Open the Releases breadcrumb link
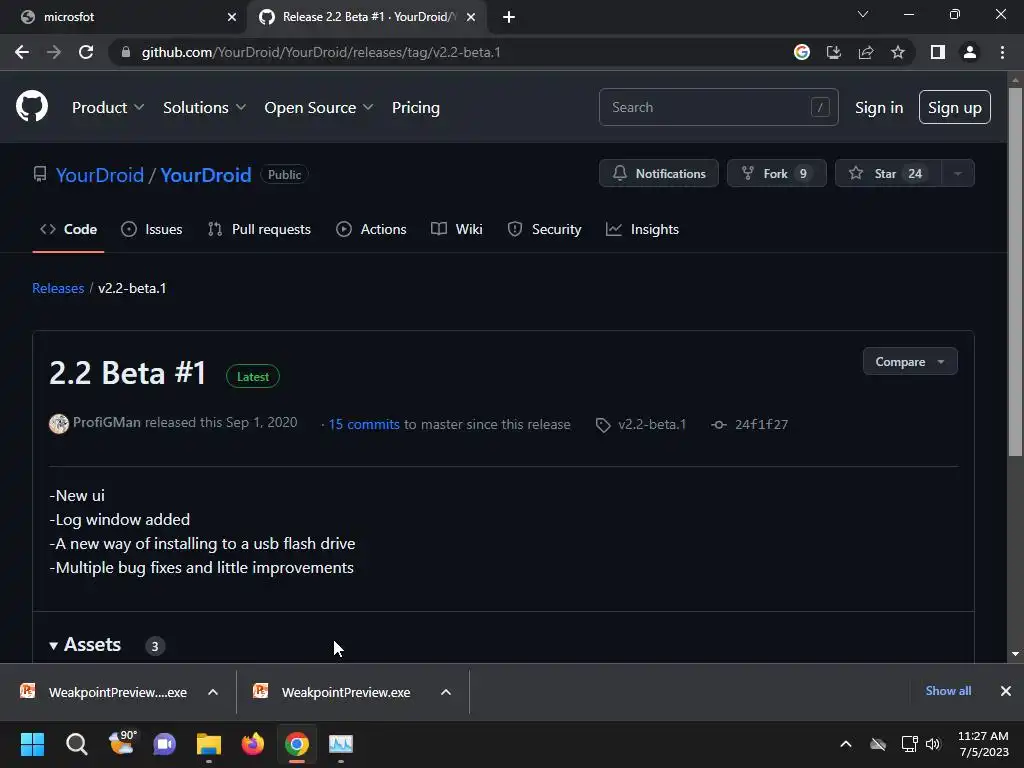 pyautogui.click(x=58, y=288)
